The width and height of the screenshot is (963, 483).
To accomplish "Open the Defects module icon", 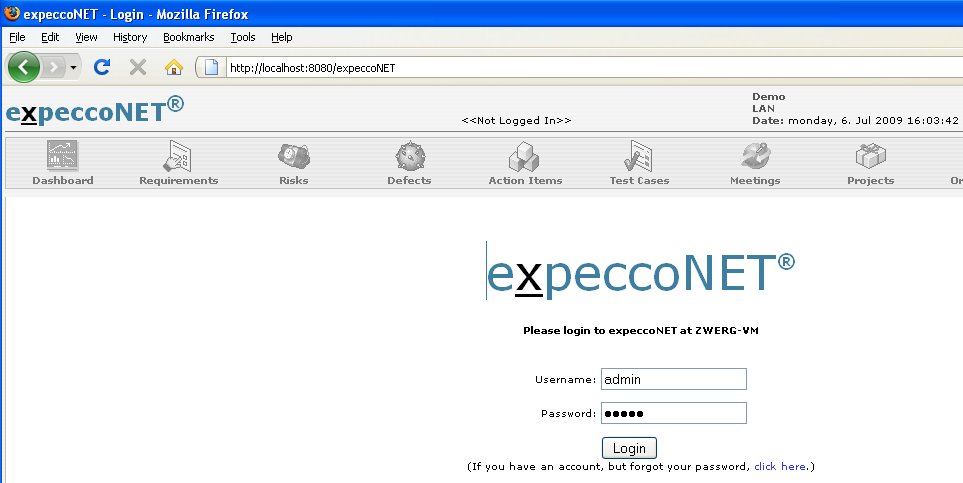I will coord(409,156).
